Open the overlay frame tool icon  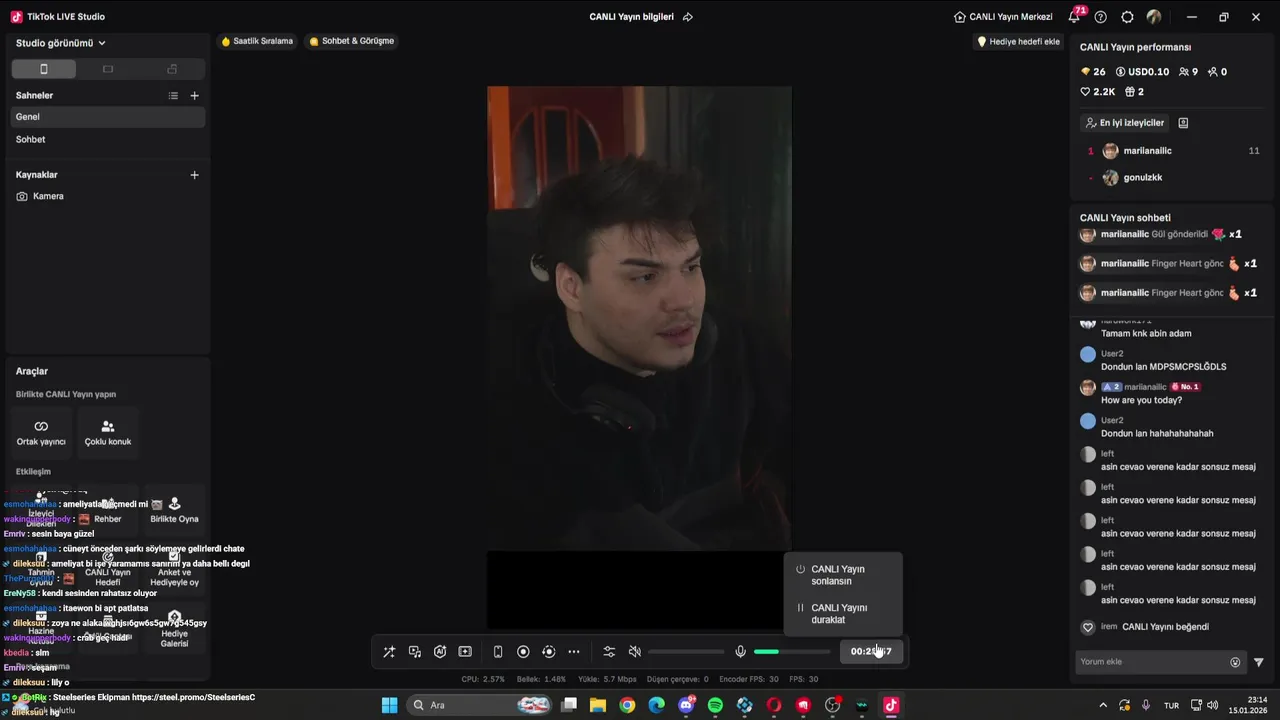point(465,652)
